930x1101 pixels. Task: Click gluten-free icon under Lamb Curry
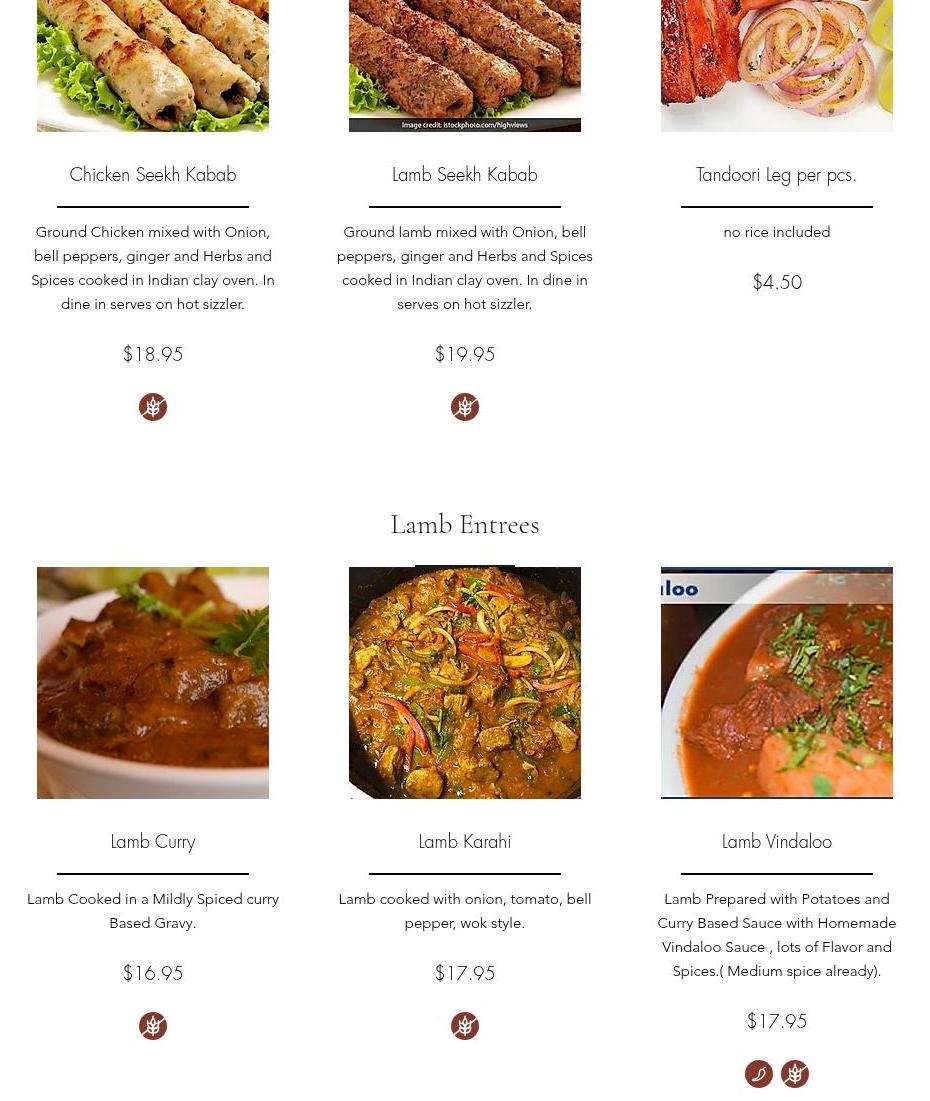[152, 1026]
